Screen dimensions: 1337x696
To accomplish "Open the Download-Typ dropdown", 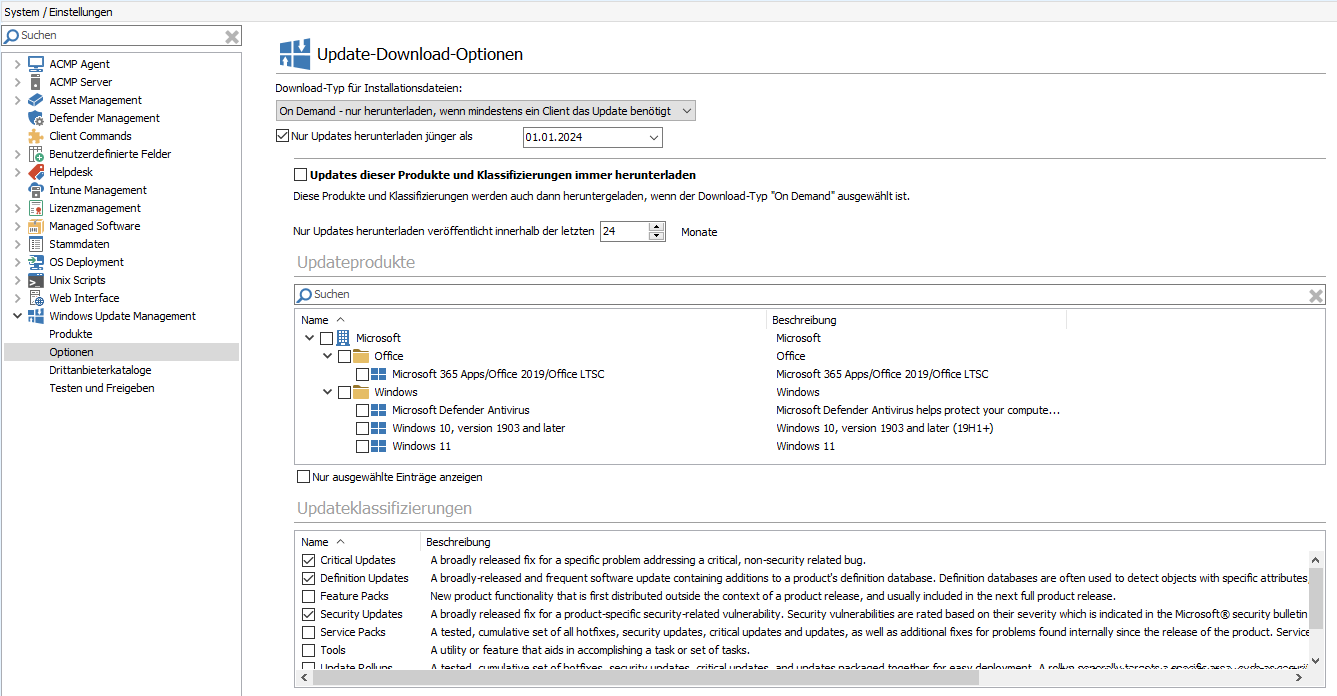I will (687, 110).
